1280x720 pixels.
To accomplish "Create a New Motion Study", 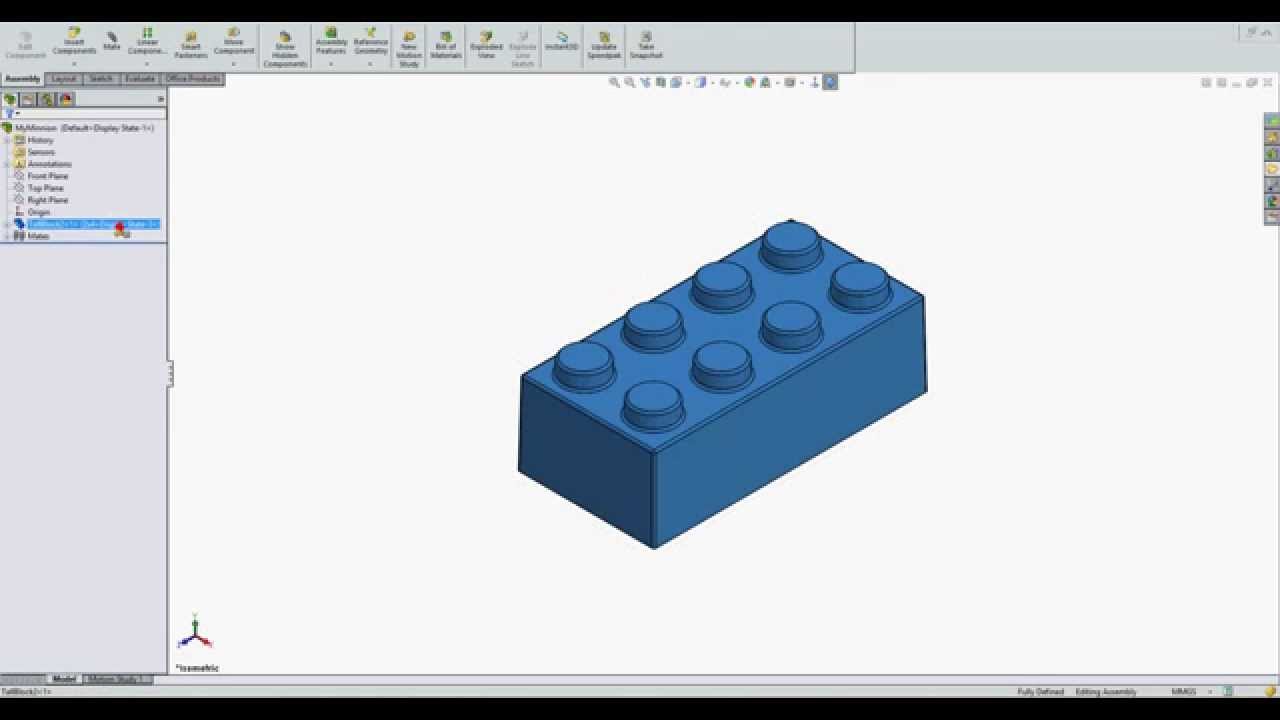I will click(409, 48).
